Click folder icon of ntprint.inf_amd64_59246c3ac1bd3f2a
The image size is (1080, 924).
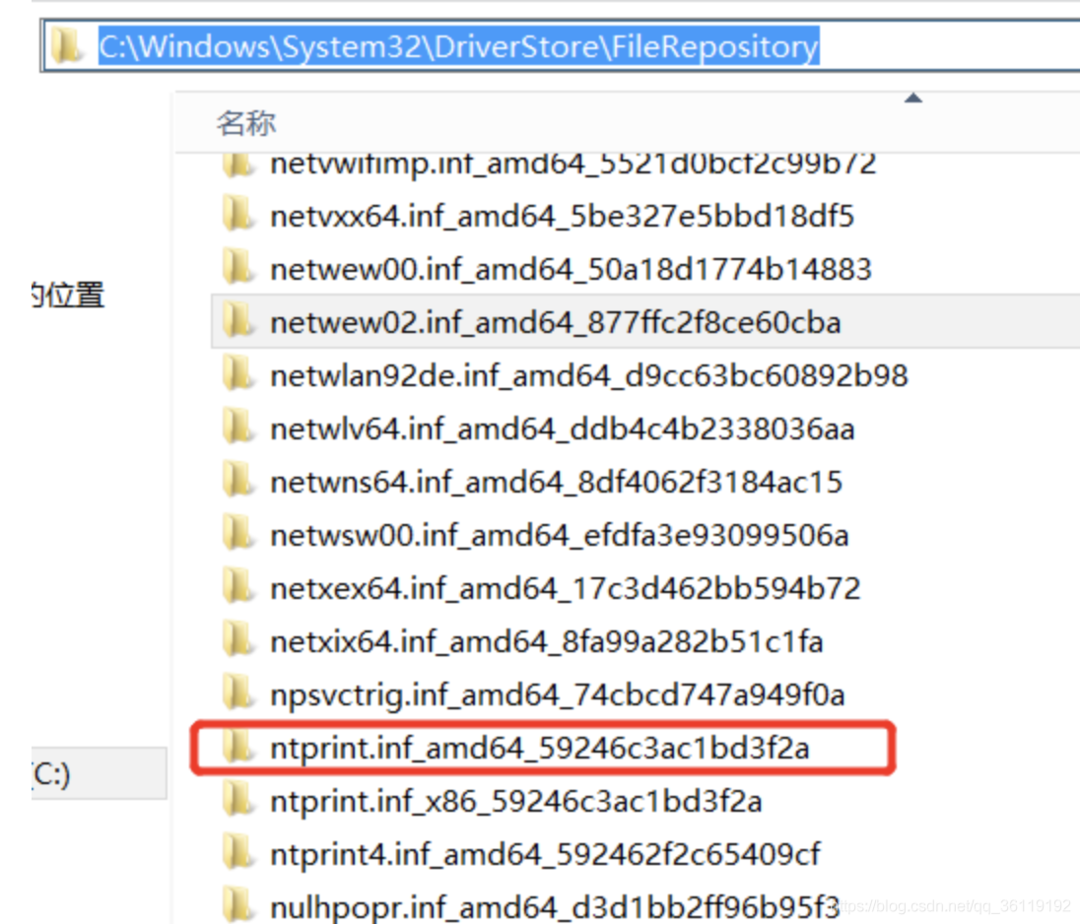238,747
